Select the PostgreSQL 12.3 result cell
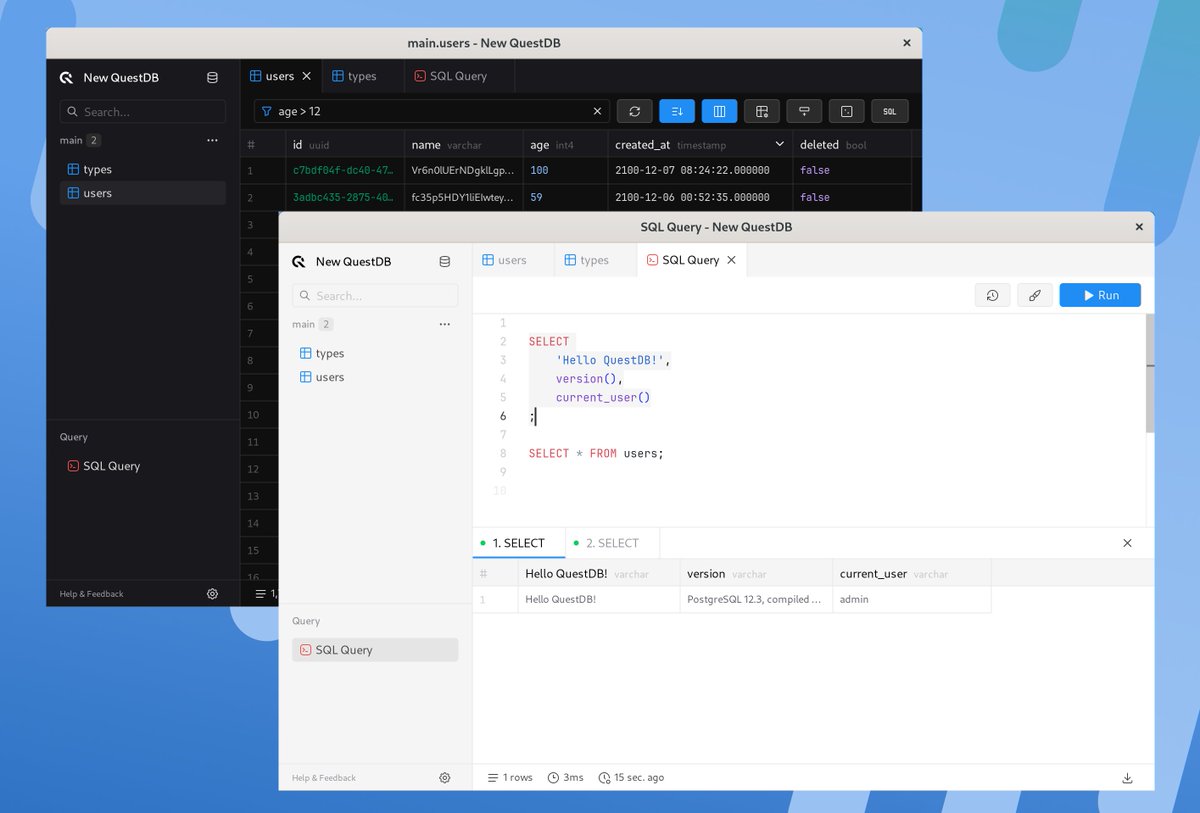This screenshot has height=813, width=1200. click(x=756, y=600)
